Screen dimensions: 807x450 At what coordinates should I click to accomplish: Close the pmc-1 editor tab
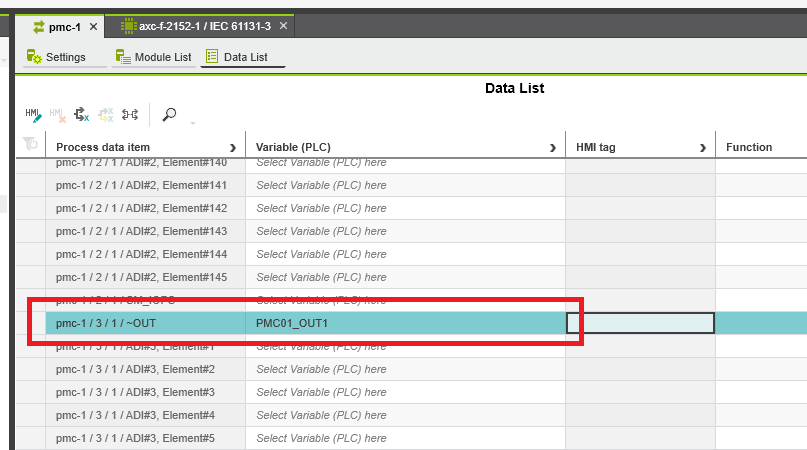point(93,26)
